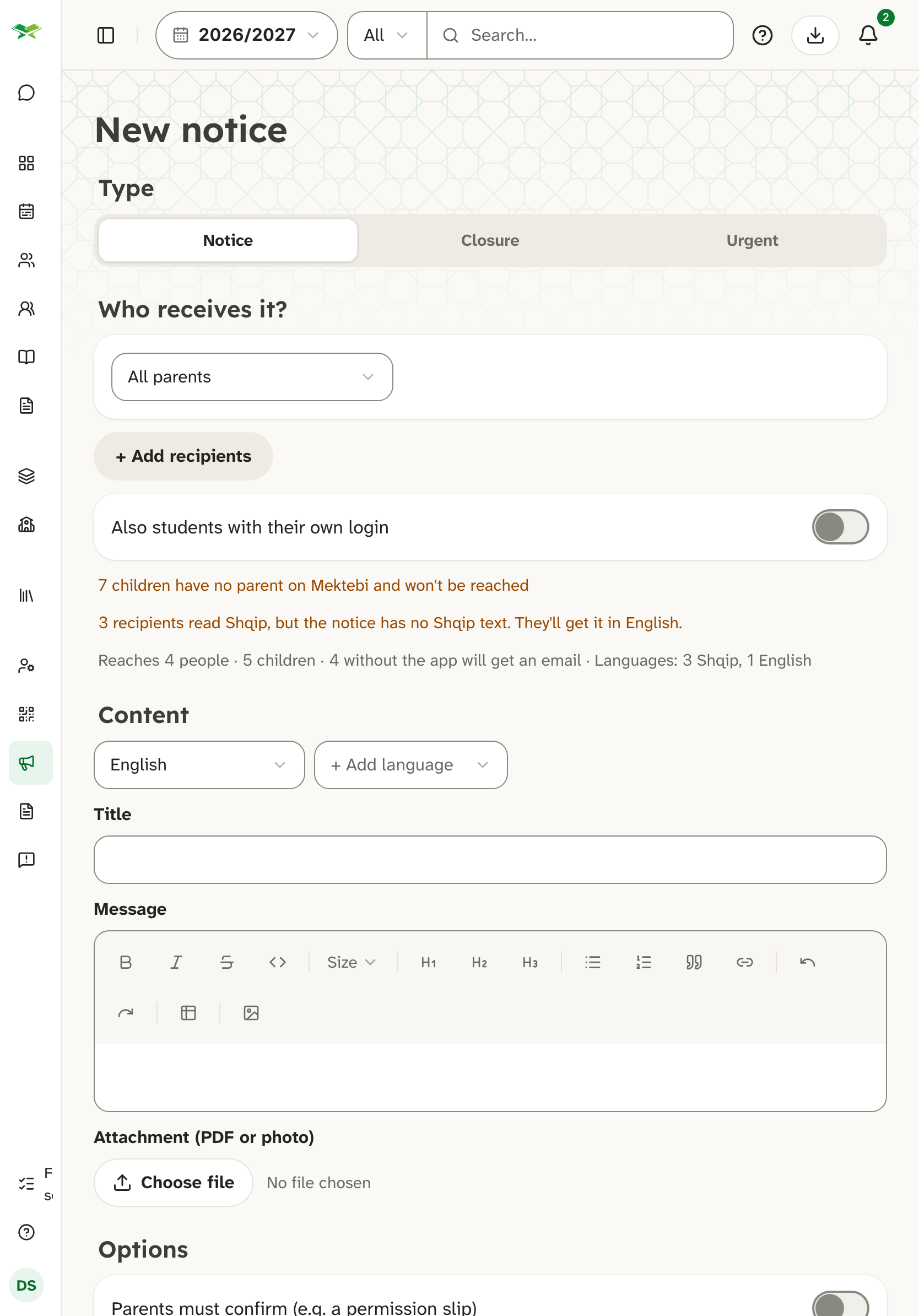Open the text Size dropdown
919x1316 pixels.
(351, 962)
